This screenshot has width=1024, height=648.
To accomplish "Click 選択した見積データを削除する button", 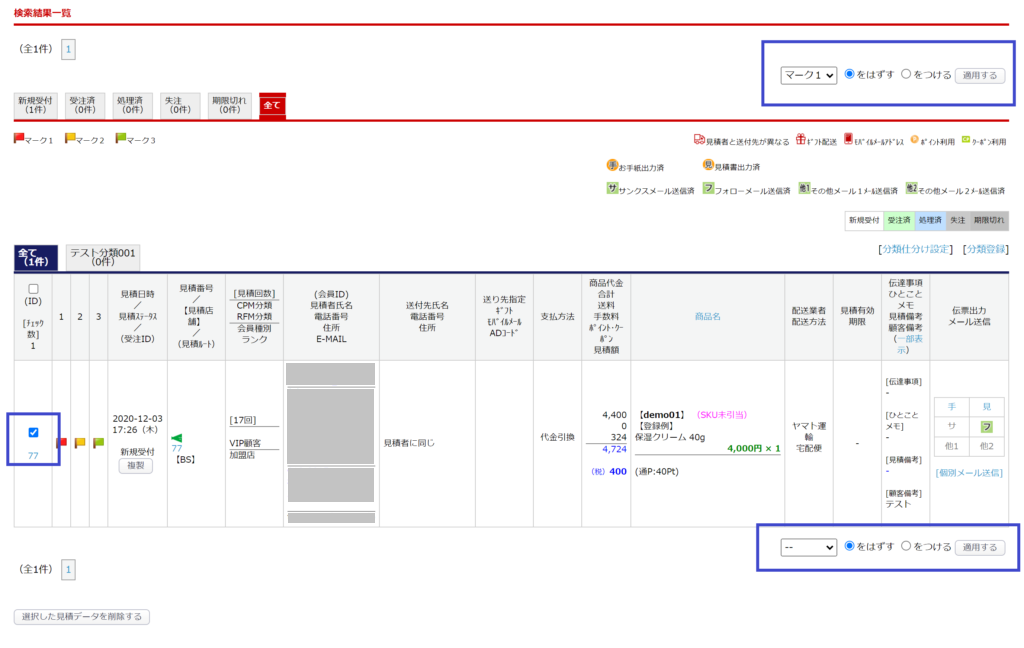I will (x=82, y=617).
